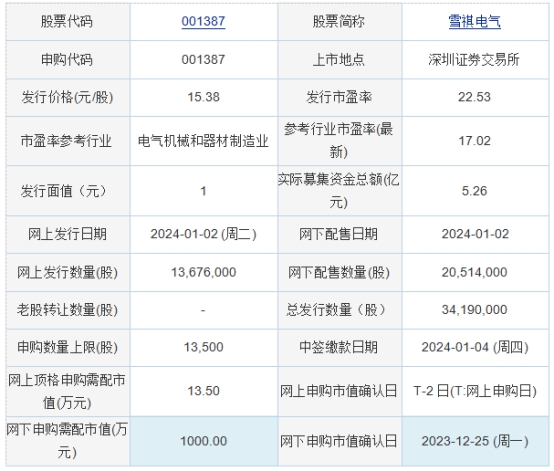
Task: Select the 深圳证券交易所 listing location cell
Action: tap(475, 59)
